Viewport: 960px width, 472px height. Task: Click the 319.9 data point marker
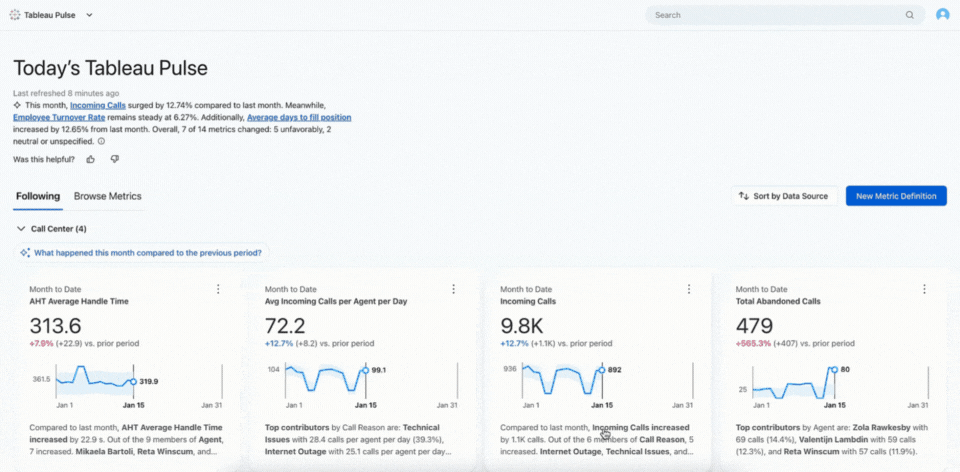point(133,381)
